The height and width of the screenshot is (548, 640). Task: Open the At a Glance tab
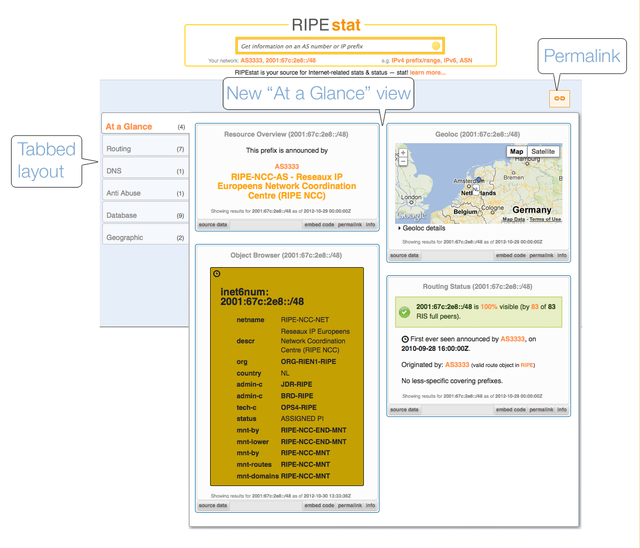click(145, 126)
